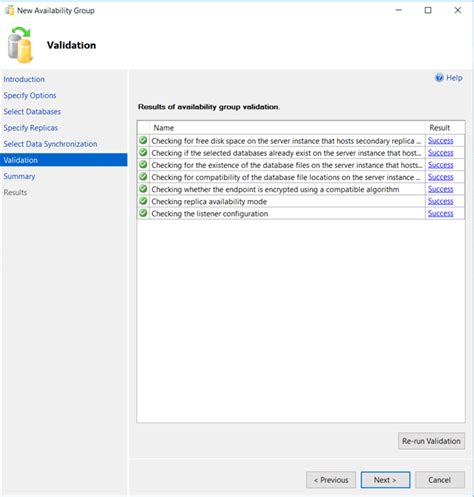
Task: Click green check icon for replica availability mode row
Action: click(143, 201)
